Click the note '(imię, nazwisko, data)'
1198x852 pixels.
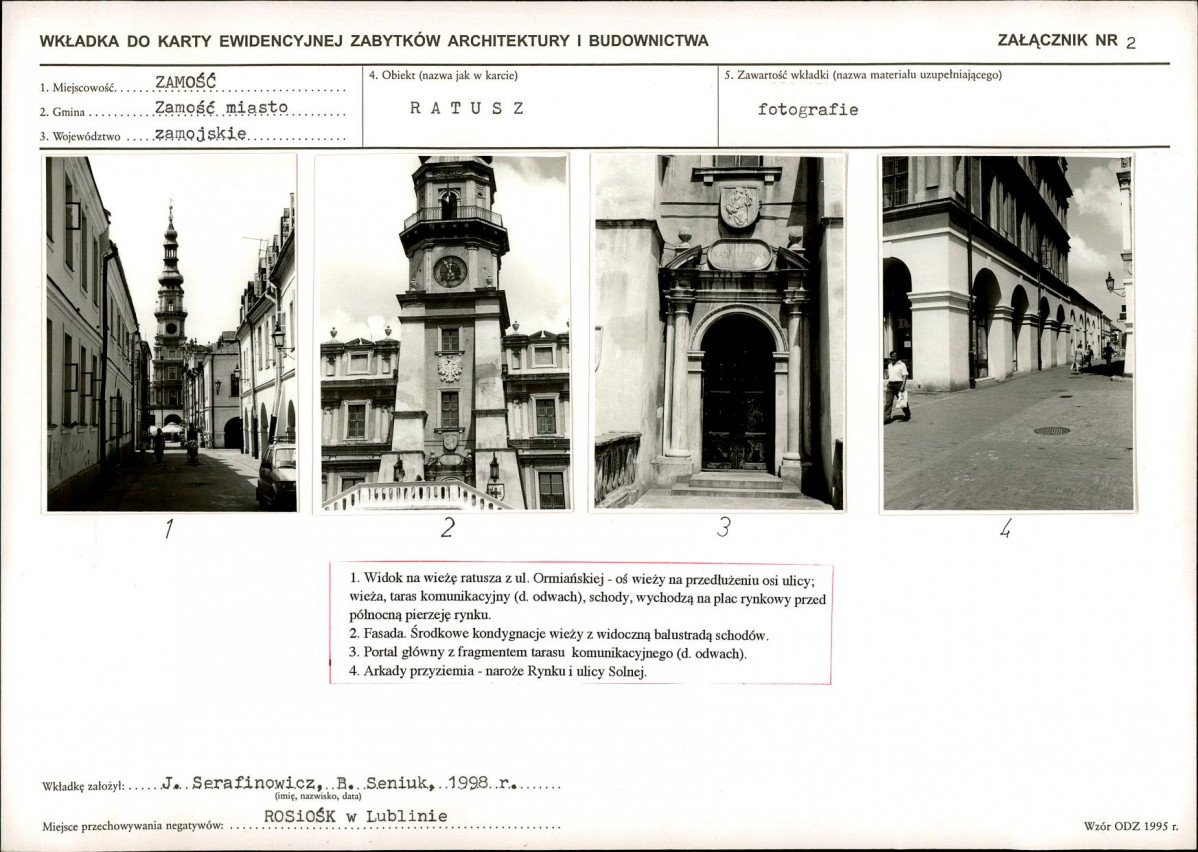click(318, 796)
